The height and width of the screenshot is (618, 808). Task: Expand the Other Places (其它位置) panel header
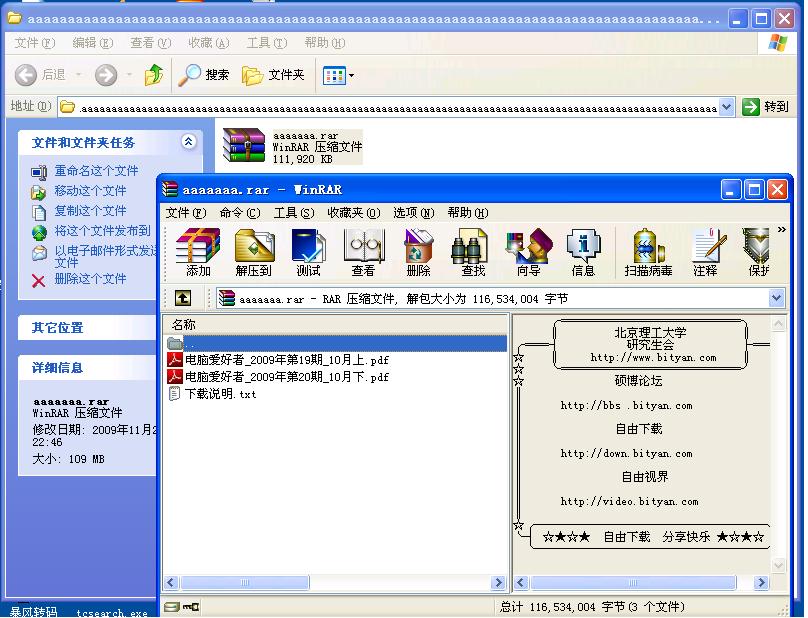87,328
